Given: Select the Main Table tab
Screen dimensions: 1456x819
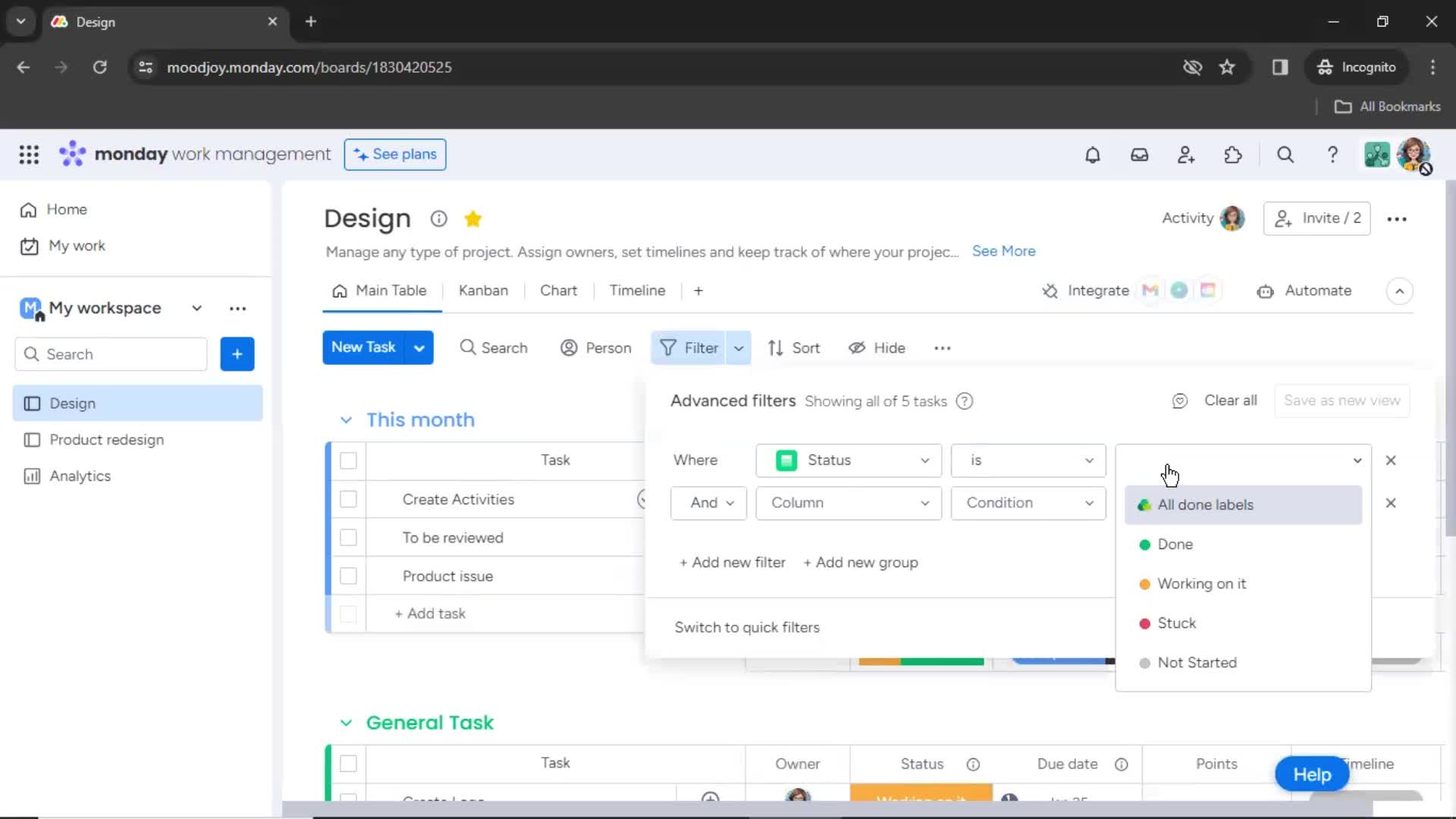Looking at the screenshot, I should pyautogui.click(x=380, y=291).
